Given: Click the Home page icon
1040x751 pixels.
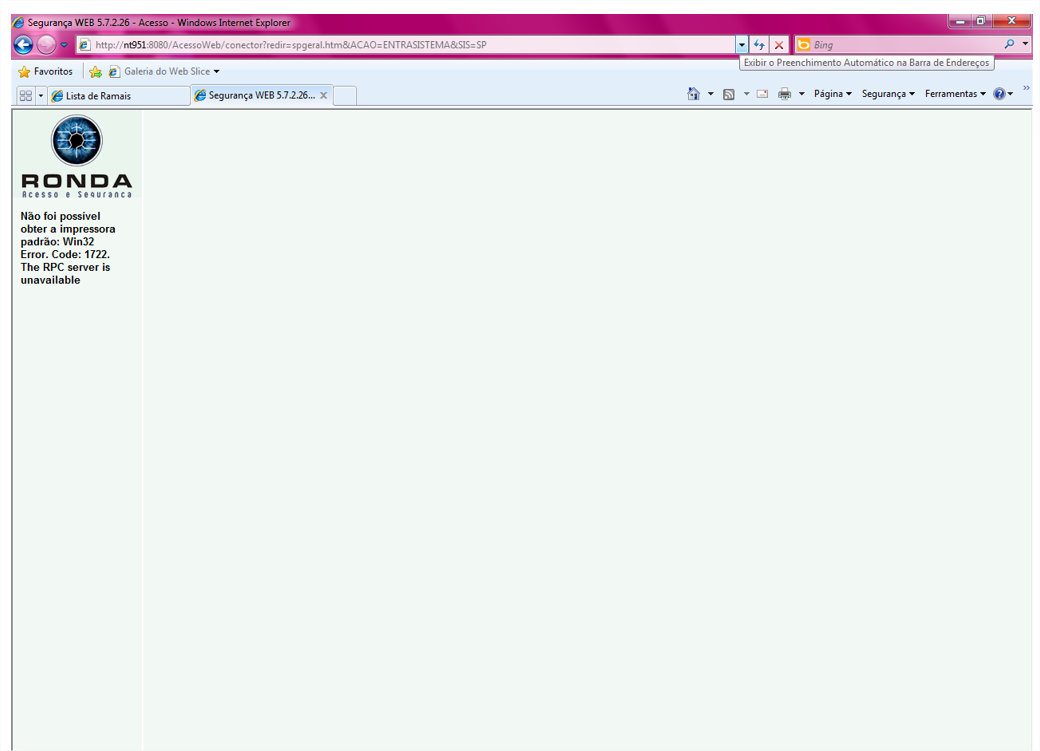Looking at the screenshot, I should [693, 94].
